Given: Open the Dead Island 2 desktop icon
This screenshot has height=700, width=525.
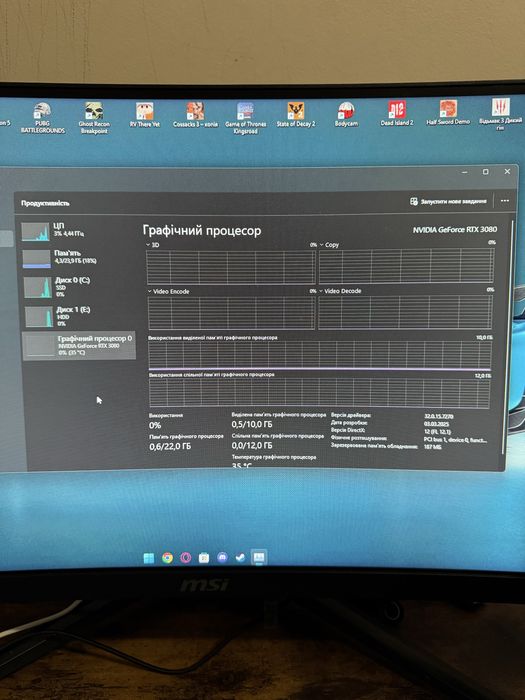Looking at the screenshot, I should [397, 113].
